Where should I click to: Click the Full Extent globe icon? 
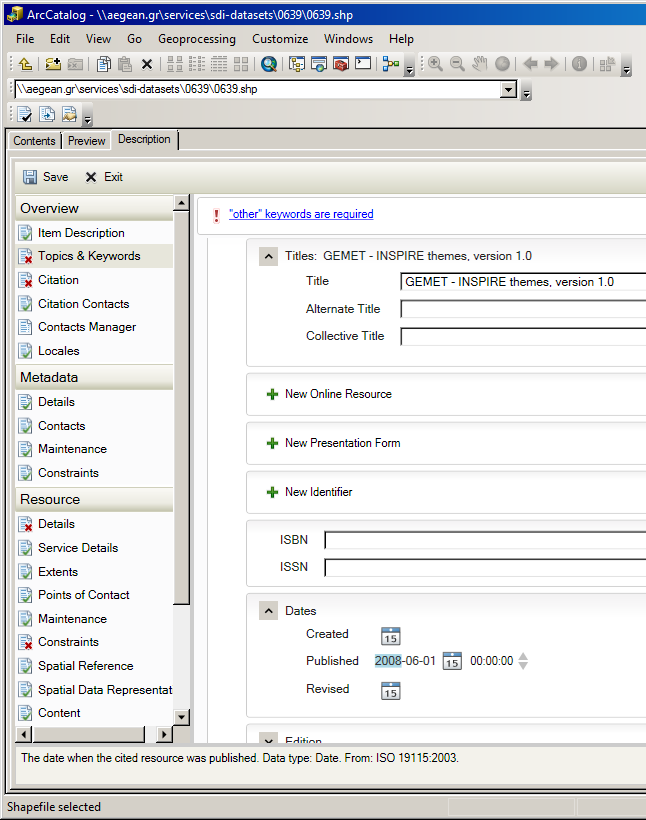(502, 64)
